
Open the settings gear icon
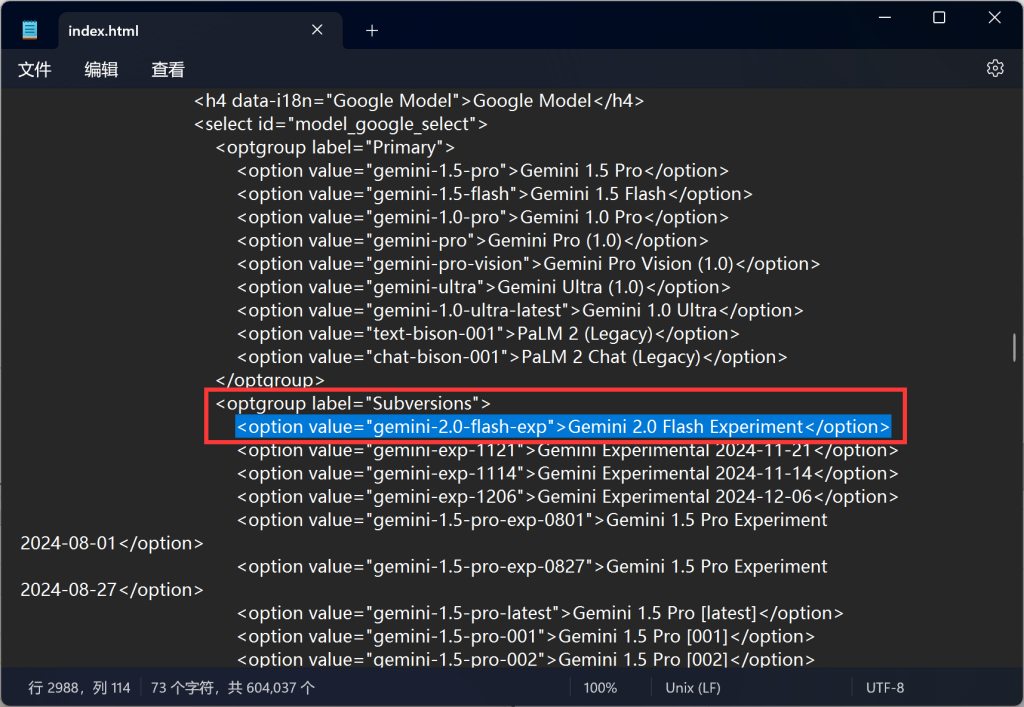[x=995, y=68]
